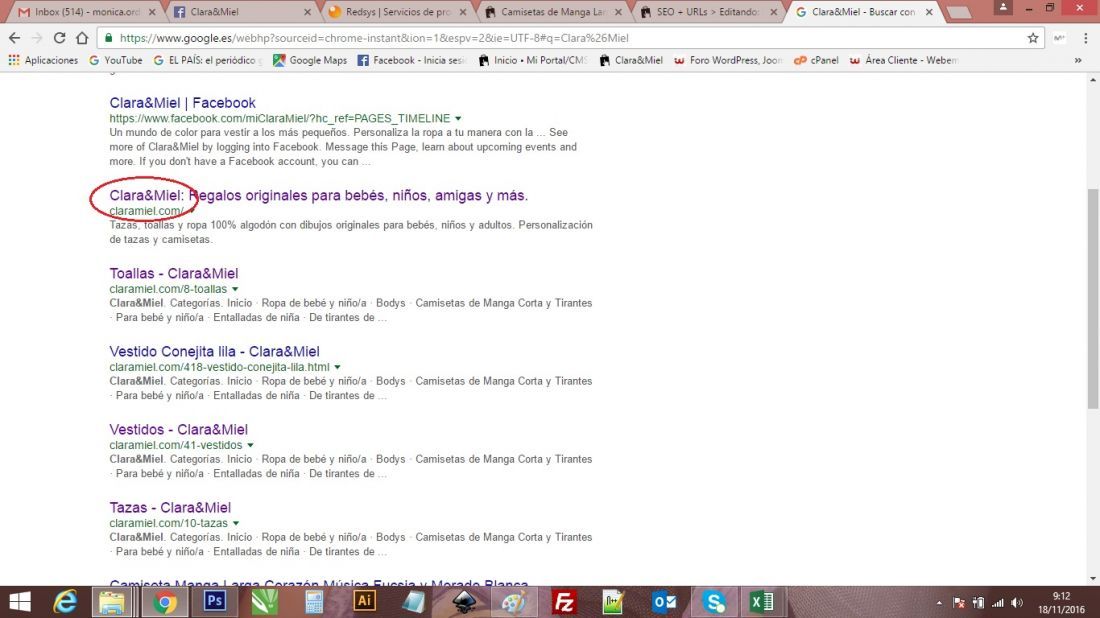Screen dimensions: 1100x618
Task: Click the scrollbar up arrow
Action: [x=1093, y=81]
